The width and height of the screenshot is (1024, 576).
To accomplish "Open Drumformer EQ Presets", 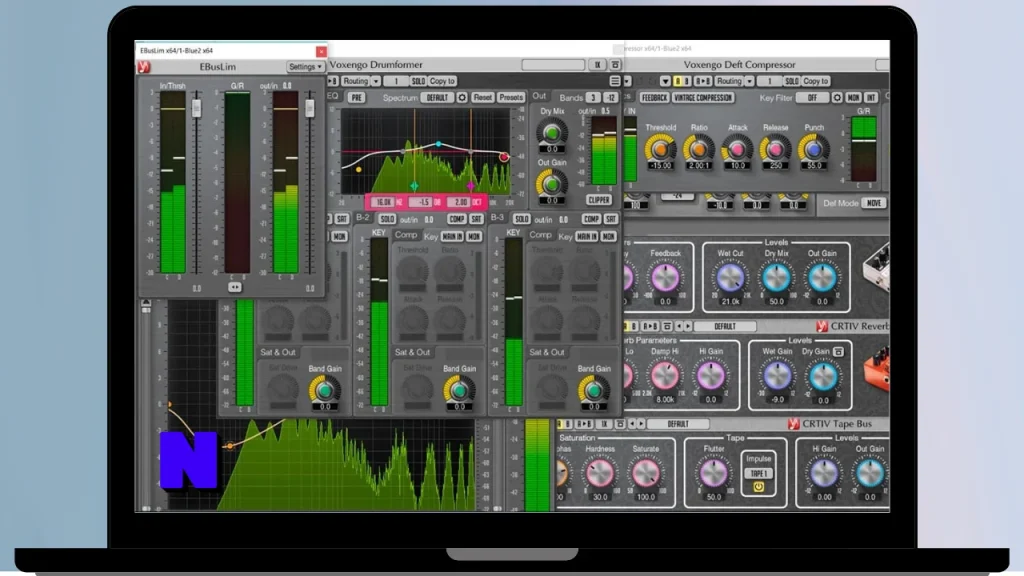I will [x=511, y=97].
